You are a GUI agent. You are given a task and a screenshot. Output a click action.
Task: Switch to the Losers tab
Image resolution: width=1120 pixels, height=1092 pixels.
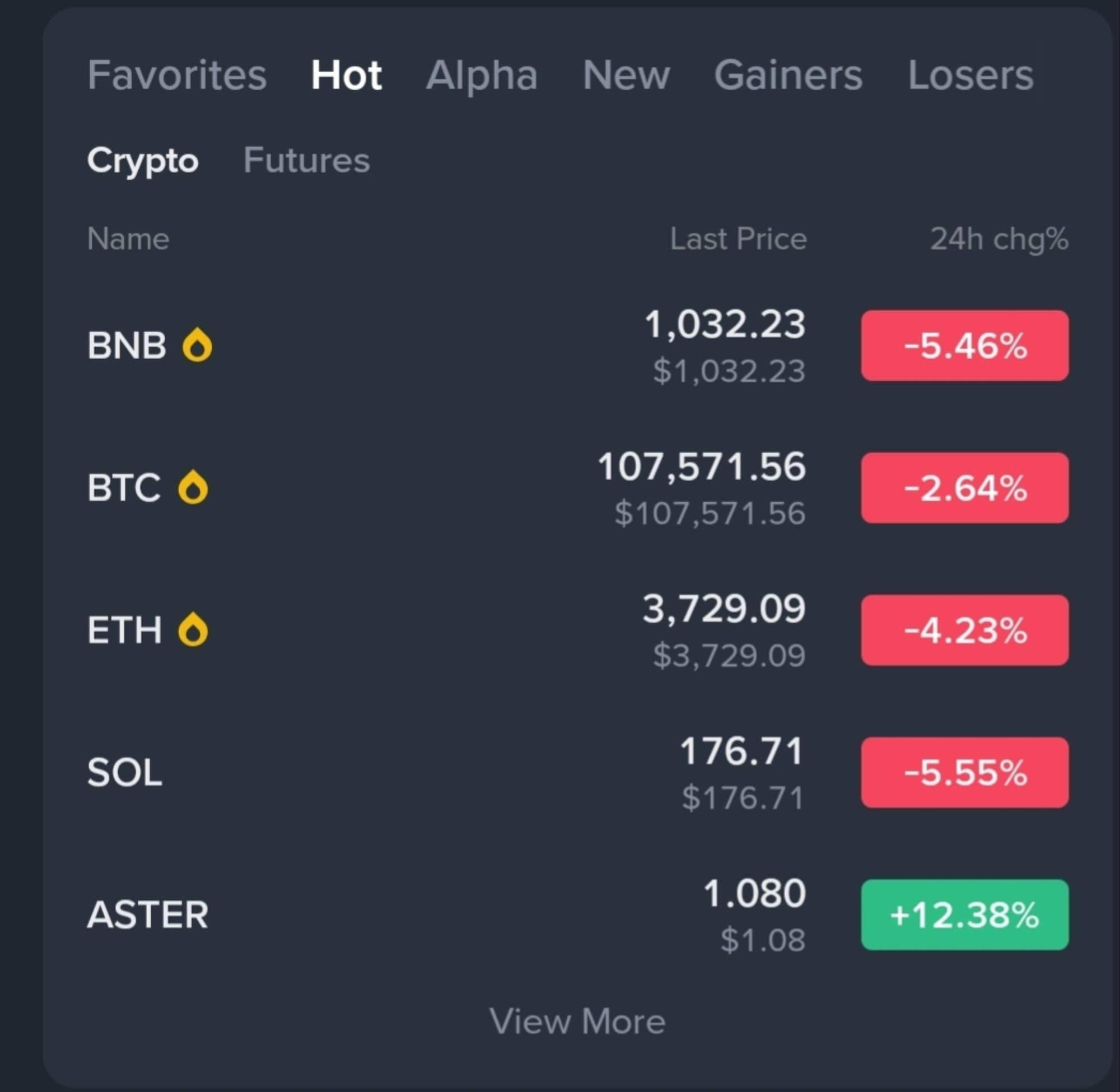point(970,75)
